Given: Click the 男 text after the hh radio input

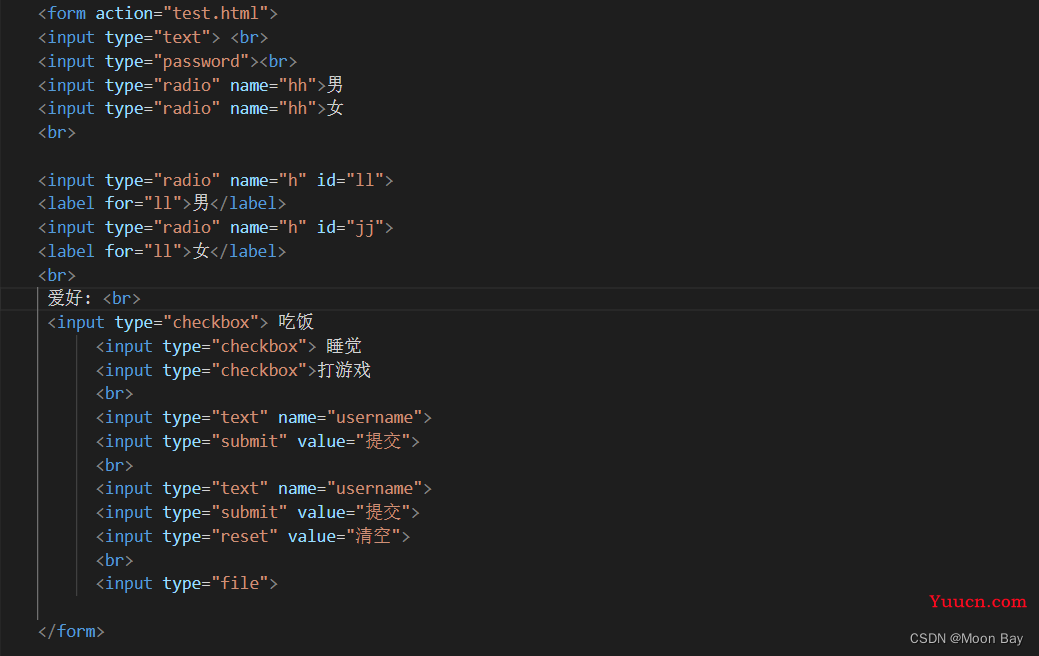Looking at the screenshot, I should pyautogui.click(x=335, y=85).
